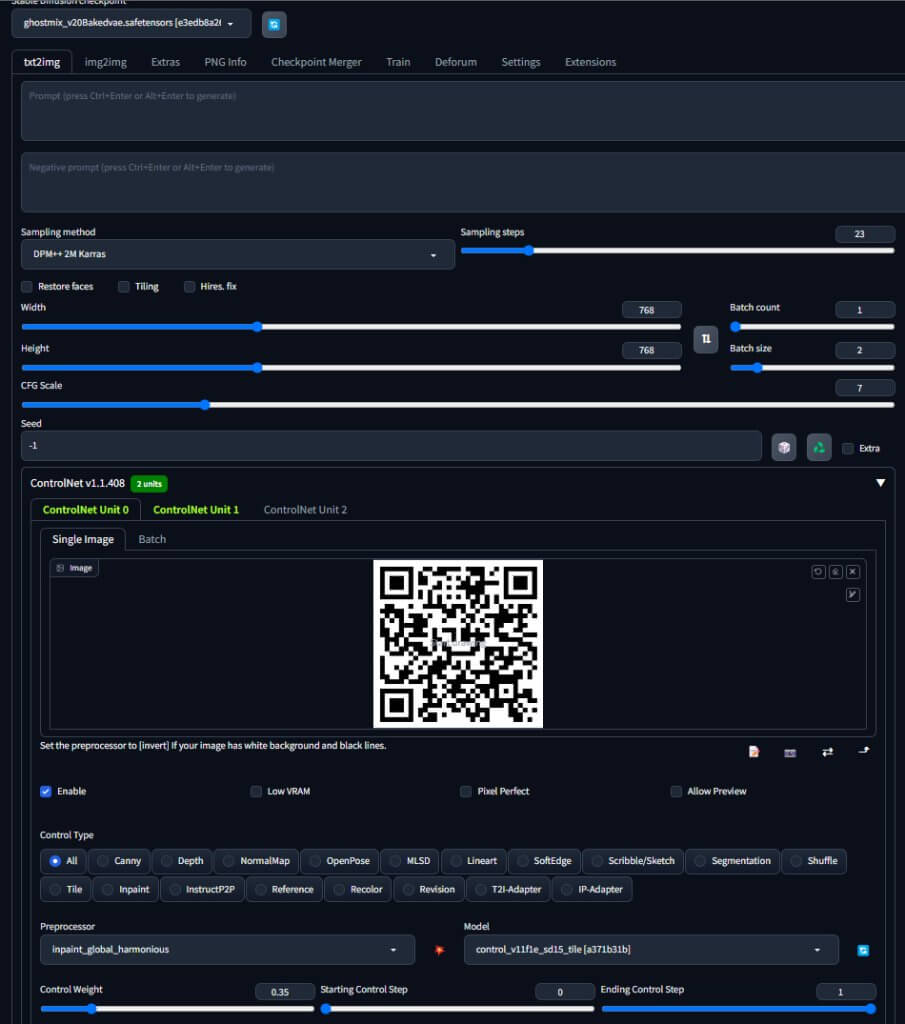Enable webcam input for ControlNet
This screenshot has height=1024, width=905.
pos(789,752)
